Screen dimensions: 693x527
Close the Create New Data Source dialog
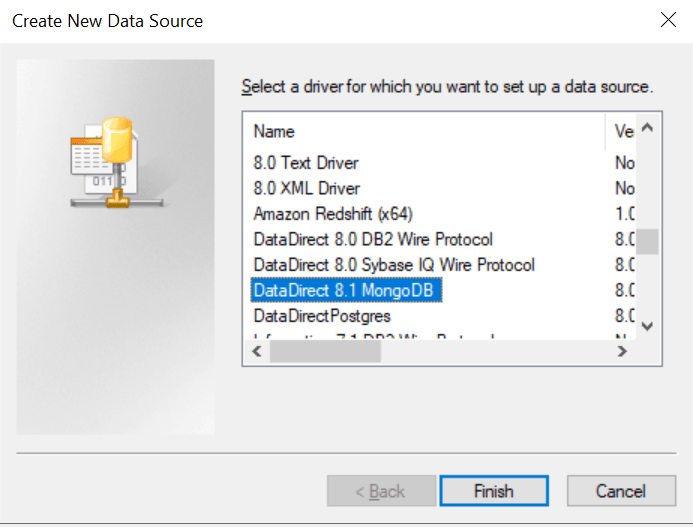[x=667, y=20]
